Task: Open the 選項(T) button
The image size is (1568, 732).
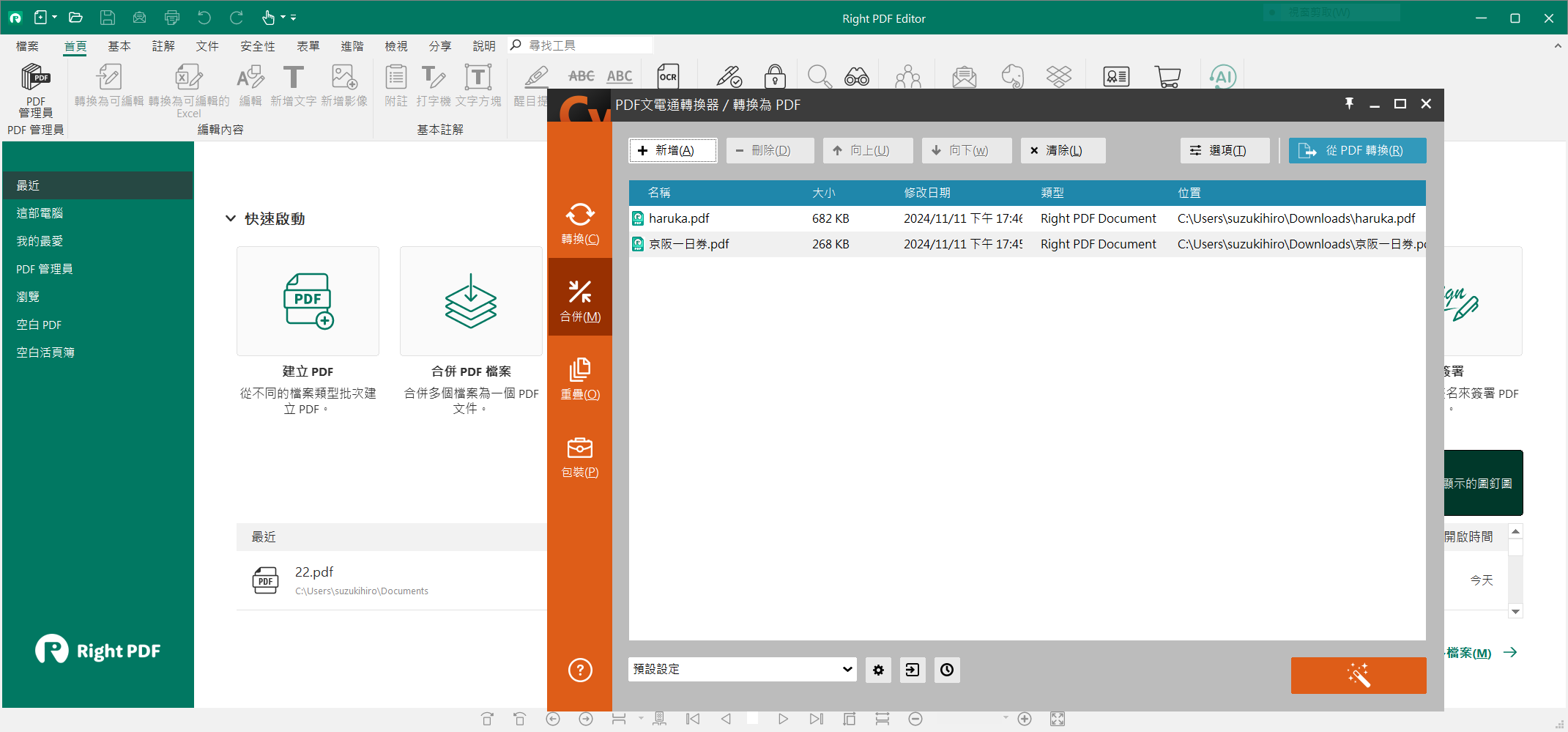Action: [1225, 150]
